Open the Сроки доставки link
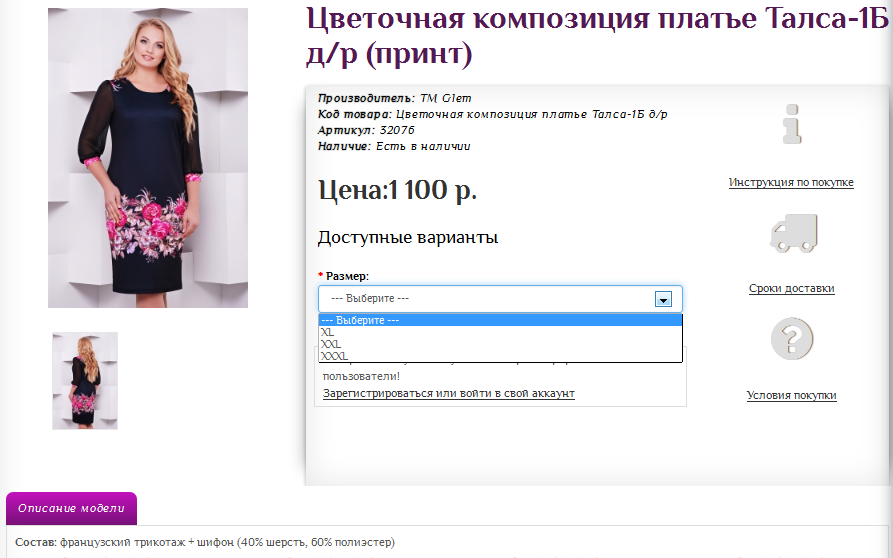The width and height of the screenshot is (893, 558). click(x=792, y=288)
